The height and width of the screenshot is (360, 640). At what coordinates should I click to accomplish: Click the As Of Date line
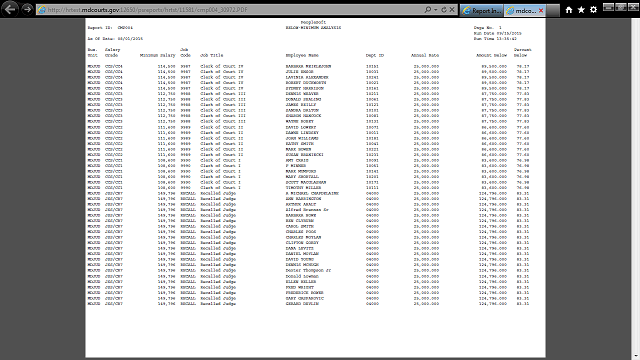click(x=115, y=39)
